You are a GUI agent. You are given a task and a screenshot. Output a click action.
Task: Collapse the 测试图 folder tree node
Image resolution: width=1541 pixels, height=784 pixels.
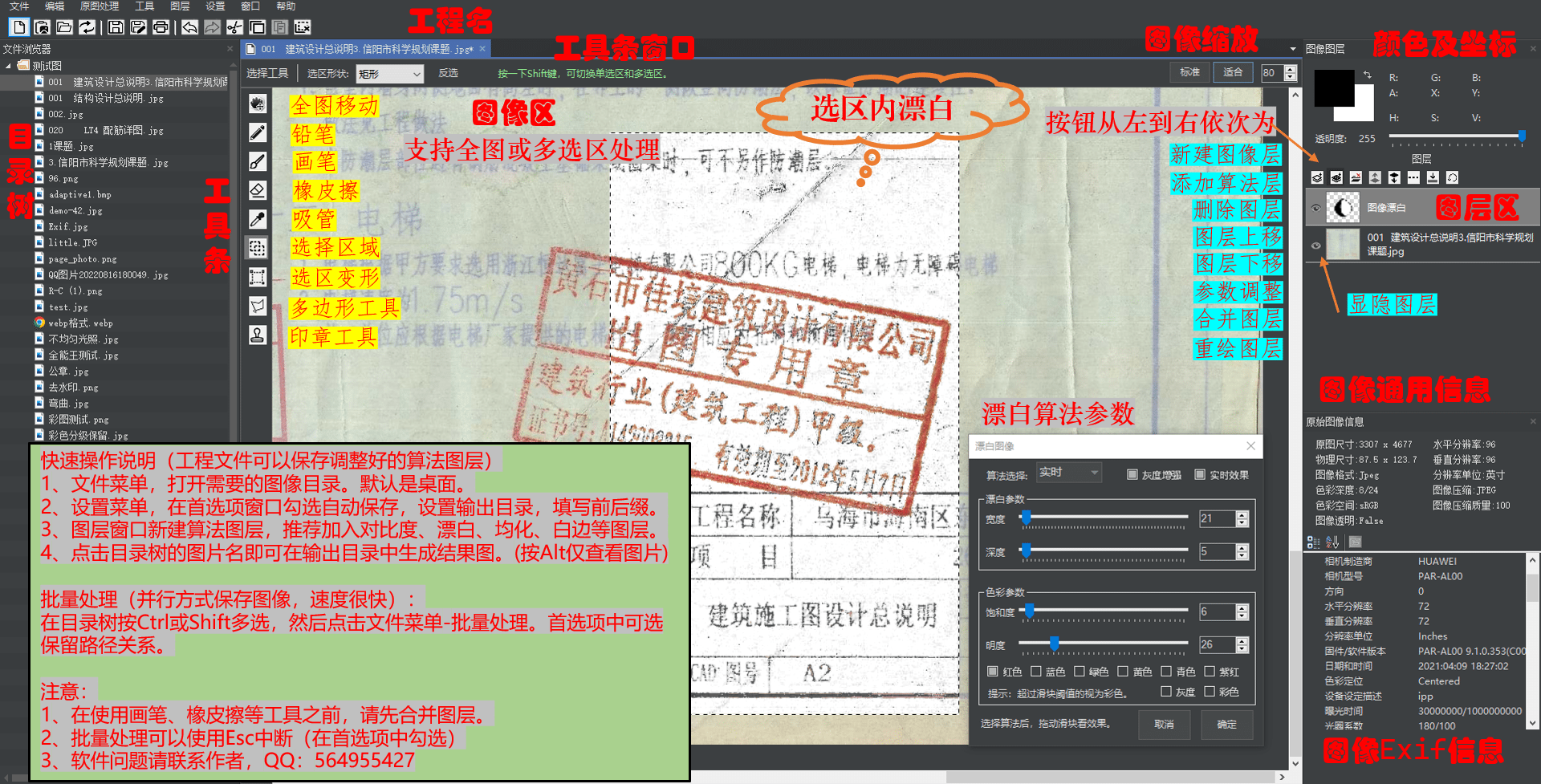[x=8, y=66]
